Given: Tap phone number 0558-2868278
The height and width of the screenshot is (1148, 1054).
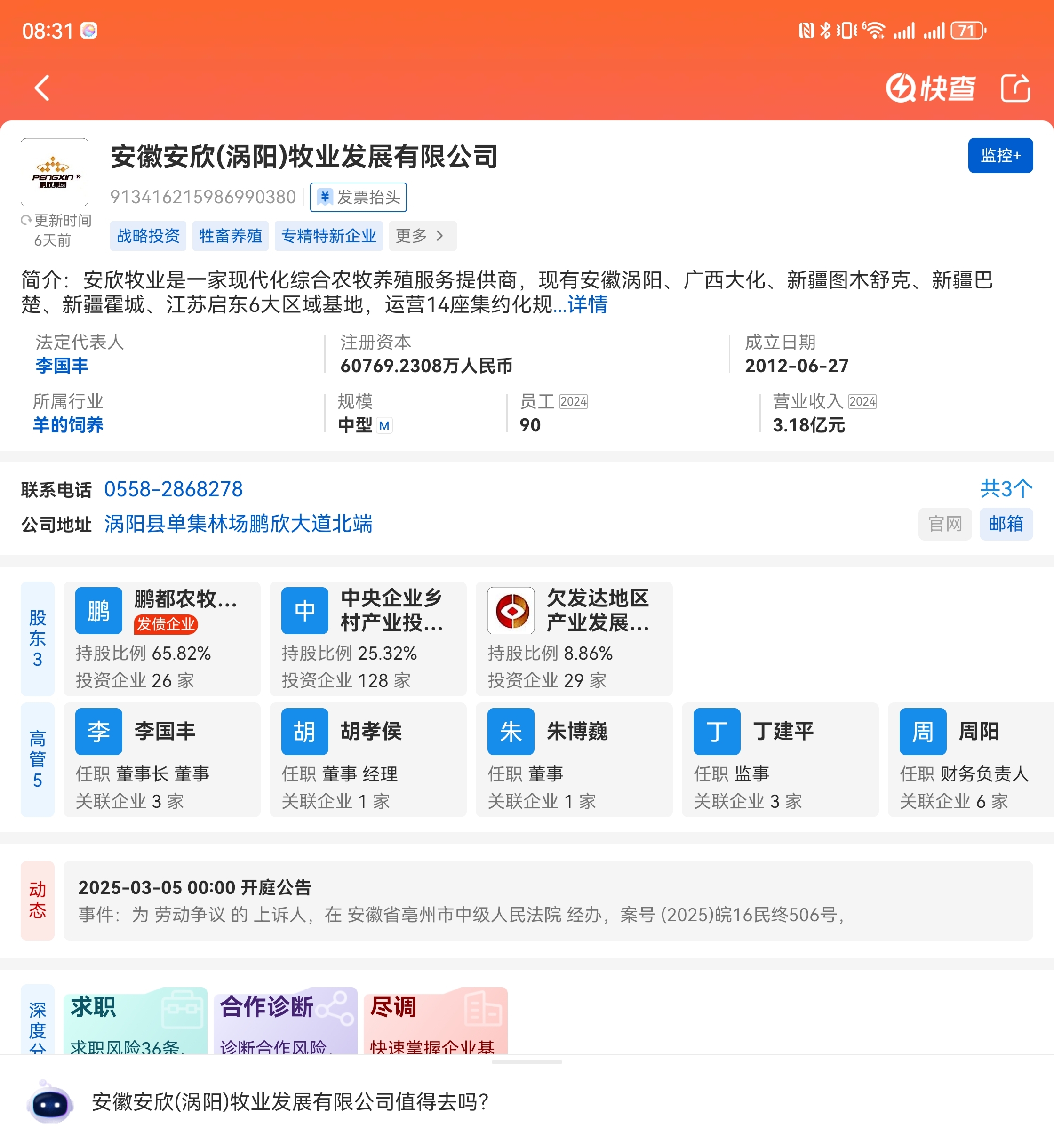Looking at the screenshot, I should 173,489.
